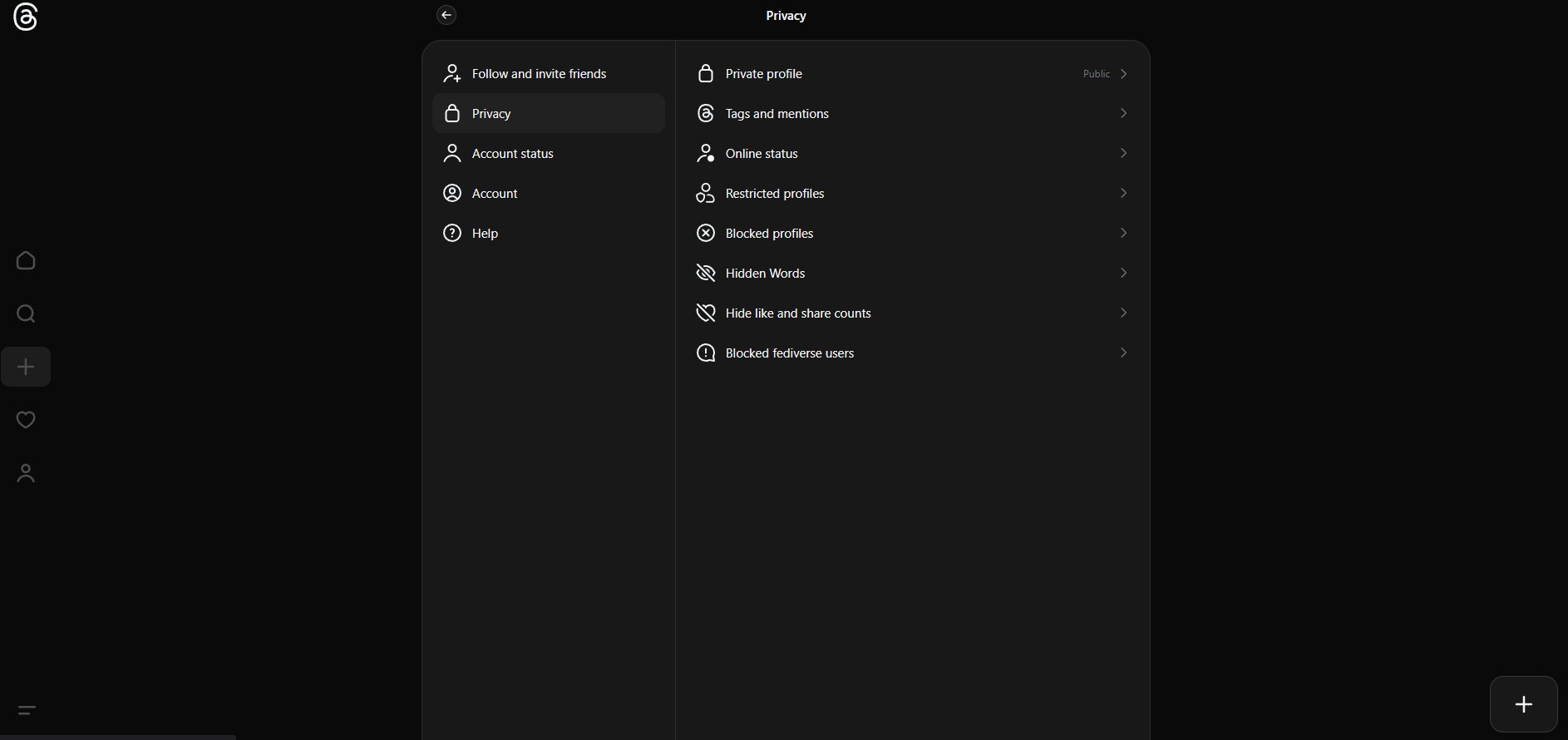Expand Online status chevron
This screenshot has width=1568, height=740.
[1123, 154]
